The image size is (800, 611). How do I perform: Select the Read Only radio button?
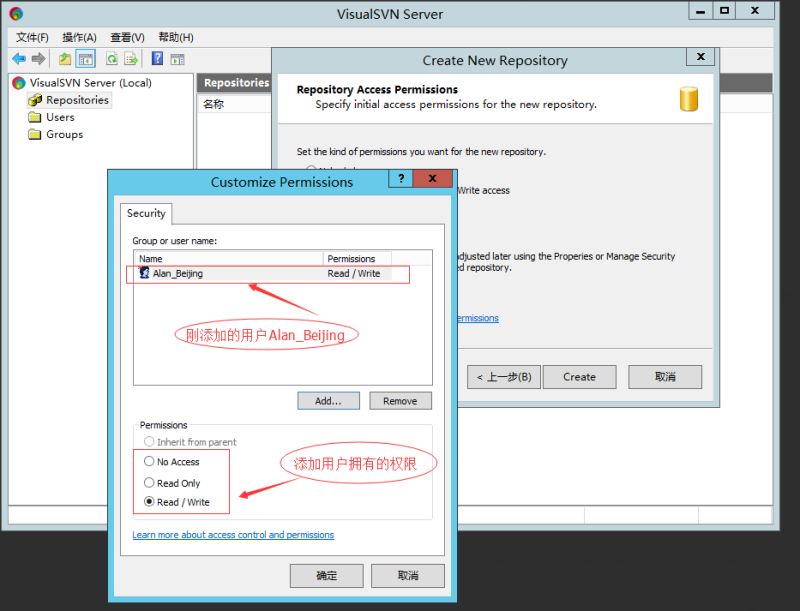[149, 482]
